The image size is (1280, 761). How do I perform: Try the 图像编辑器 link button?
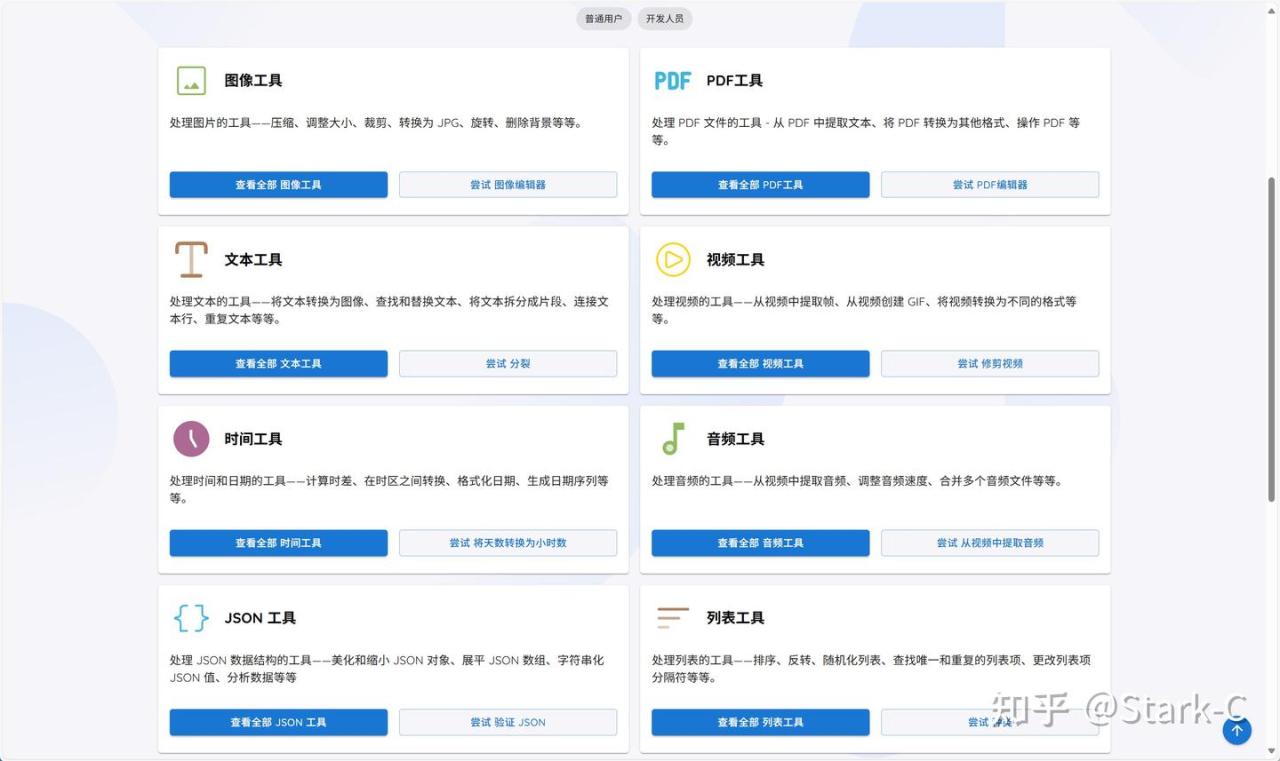click(508, 185)
